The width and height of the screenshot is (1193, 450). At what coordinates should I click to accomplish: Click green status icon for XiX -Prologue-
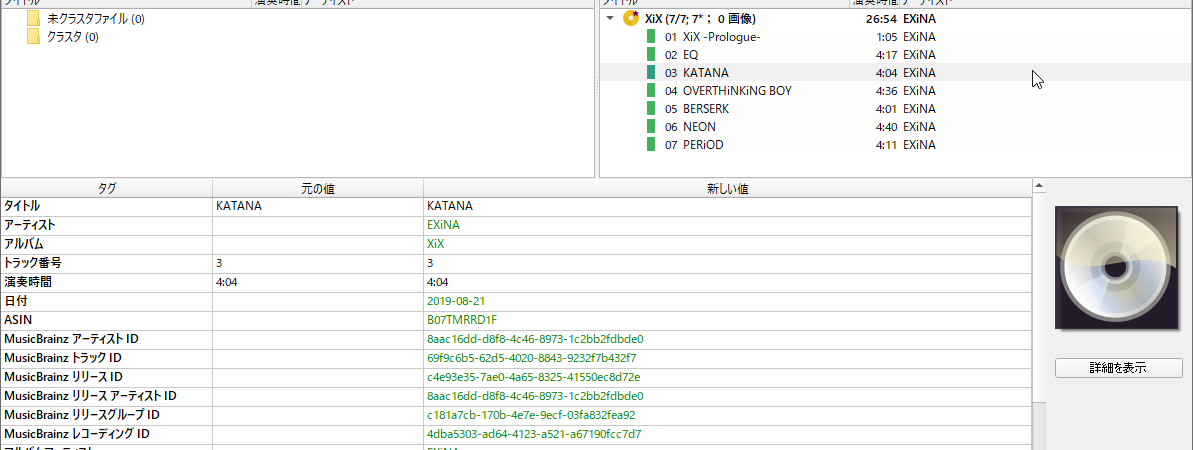tap(651, 37)
